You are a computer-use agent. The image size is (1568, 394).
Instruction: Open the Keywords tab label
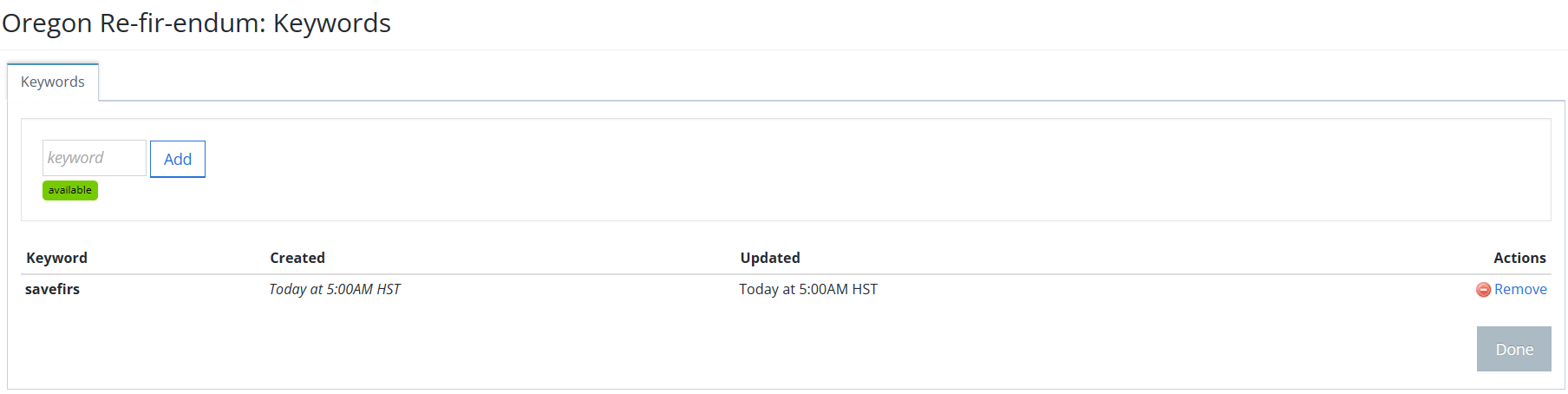tap(53, 82)
